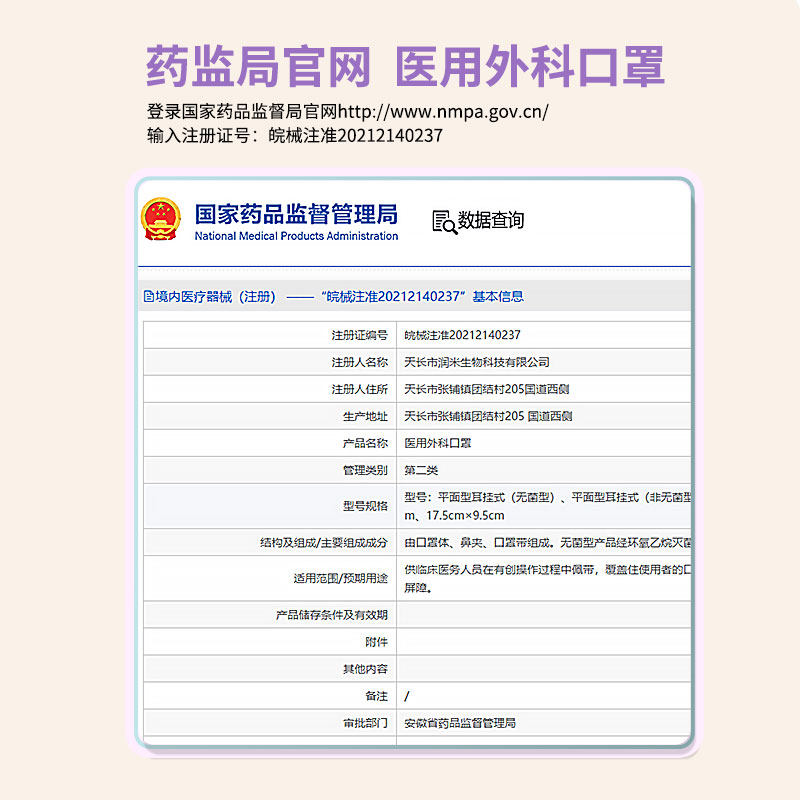
Task: Select the value 第二类
Action: coord(421,470)
